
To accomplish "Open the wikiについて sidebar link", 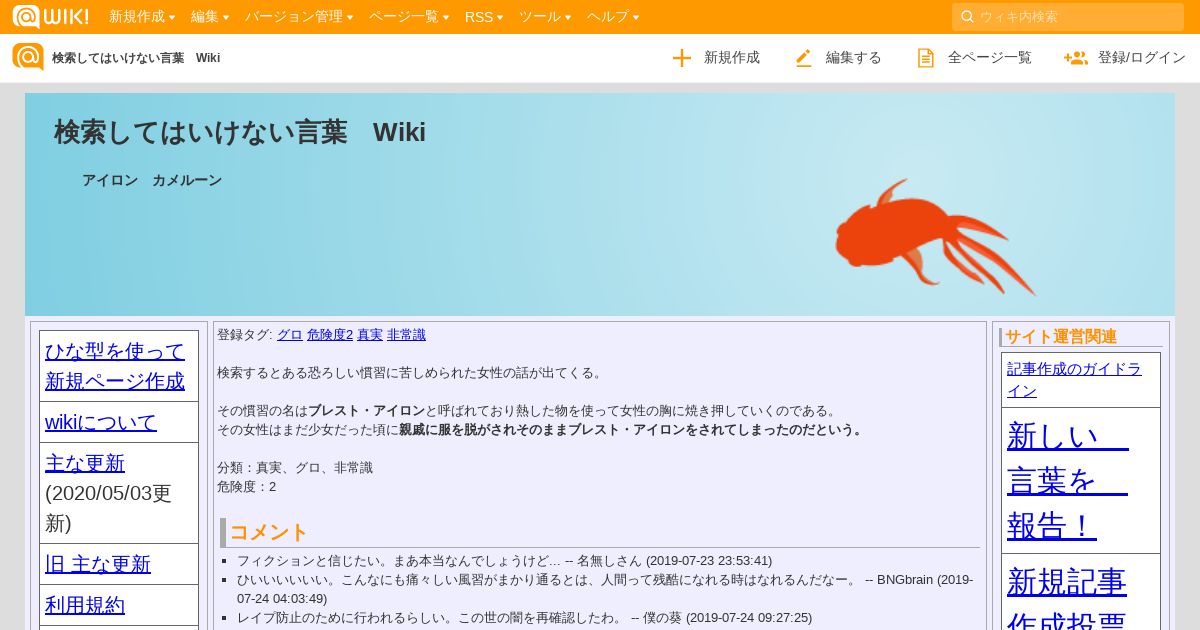I will click(x=101, y=422).
